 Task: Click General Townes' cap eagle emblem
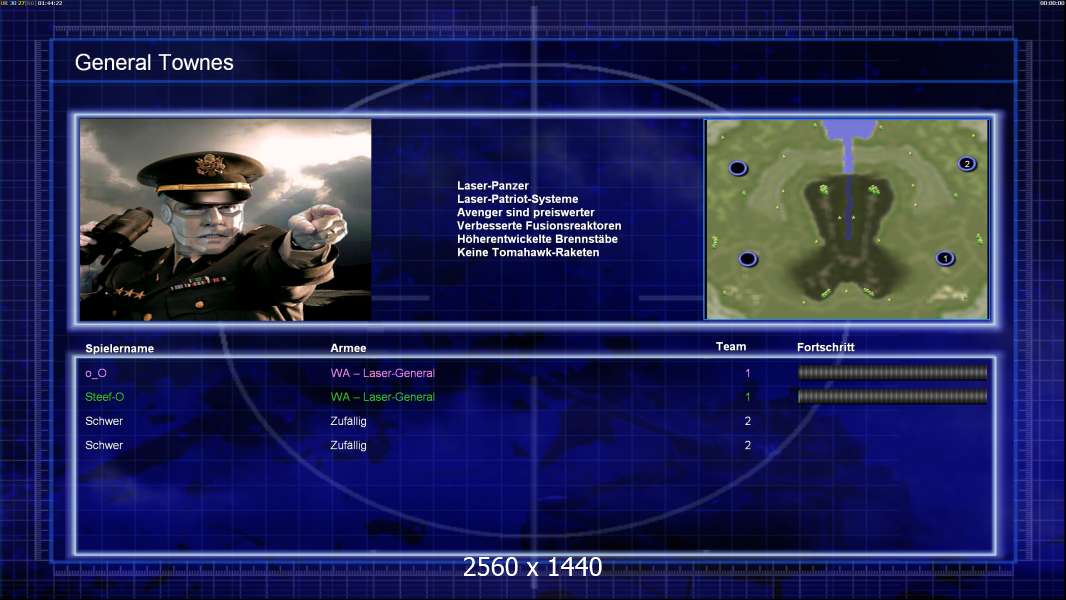(210, 163)
